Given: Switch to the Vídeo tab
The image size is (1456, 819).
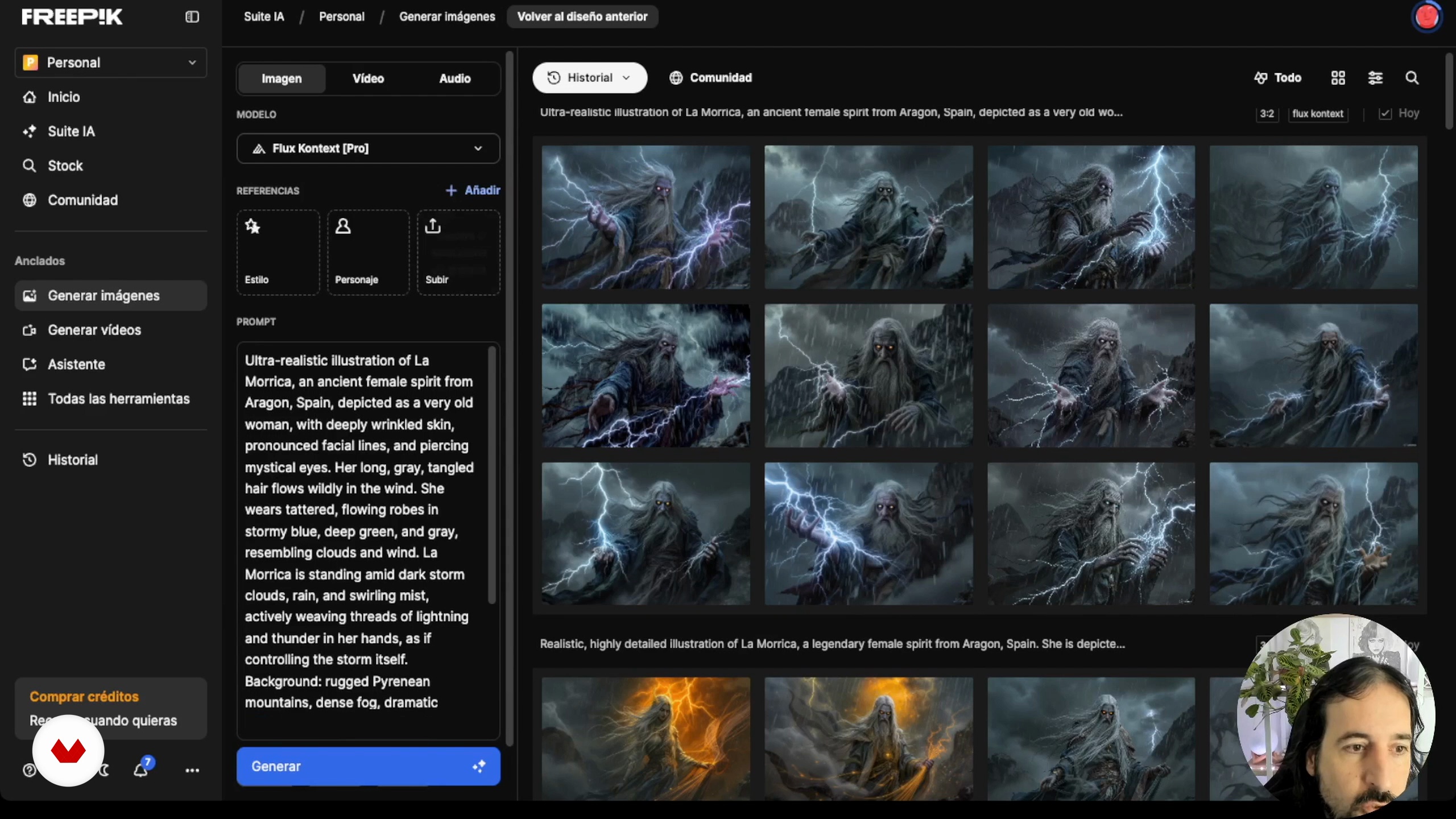Looking at the screenshot, I should pyautogui.click(x=368, y=78).
